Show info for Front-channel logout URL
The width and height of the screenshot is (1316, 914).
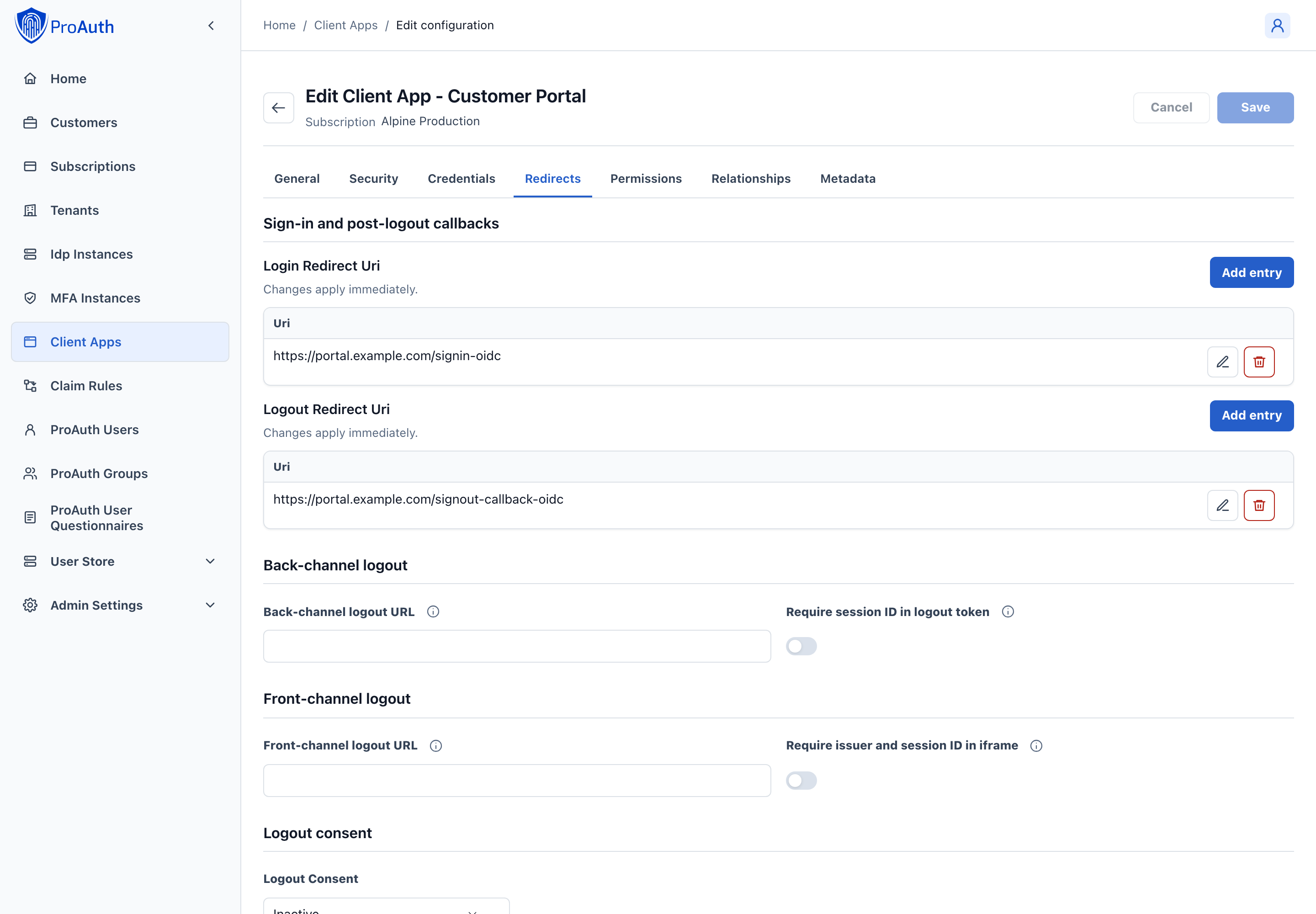[x=436, y=746]
